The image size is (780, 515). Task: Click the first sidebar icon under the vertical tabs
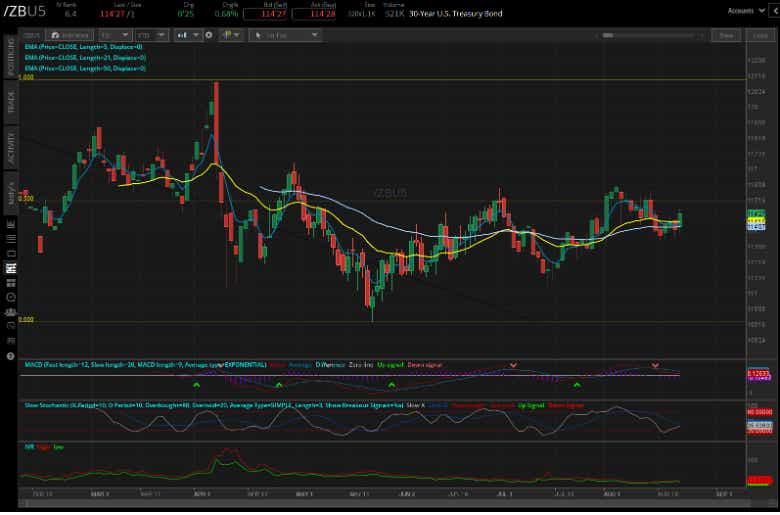10,224
